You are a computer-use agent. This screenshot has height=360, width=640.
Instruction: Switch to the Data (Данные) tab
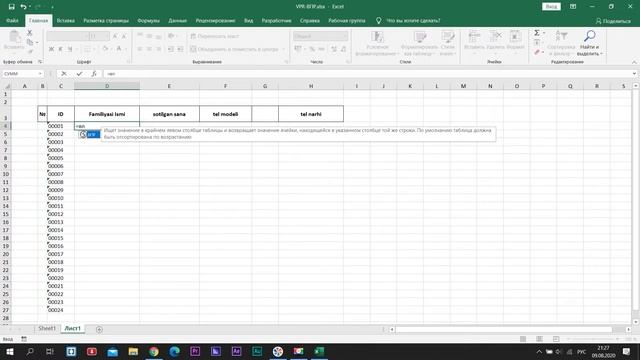pyautogui.click(x=178, y=20)
